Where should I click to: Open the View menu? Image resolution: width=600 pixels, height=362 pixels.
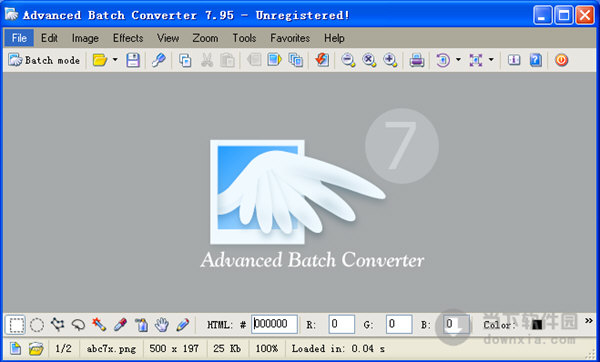pyautogui.click(x=168, y=38)
